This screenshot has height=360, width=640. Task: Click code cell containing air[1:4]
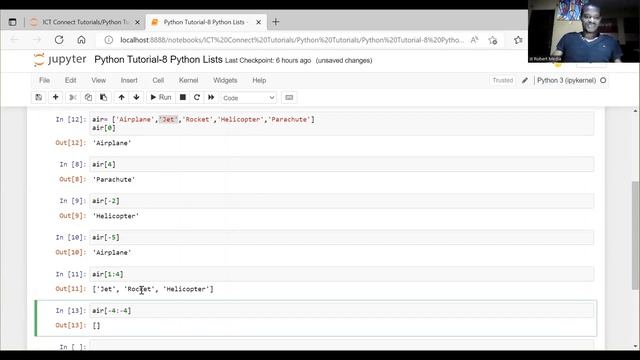[342, 274]
